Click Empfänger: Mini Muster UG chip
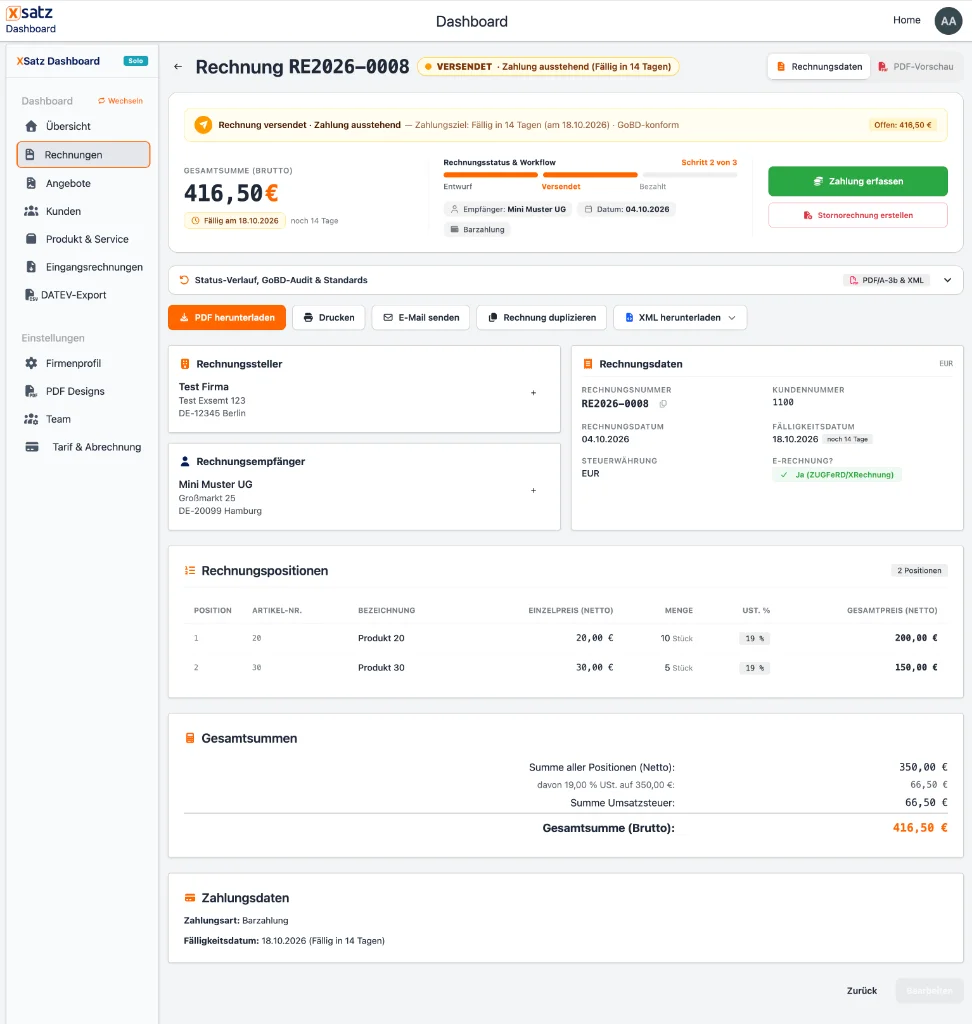972x1024 pixels. 508,210
